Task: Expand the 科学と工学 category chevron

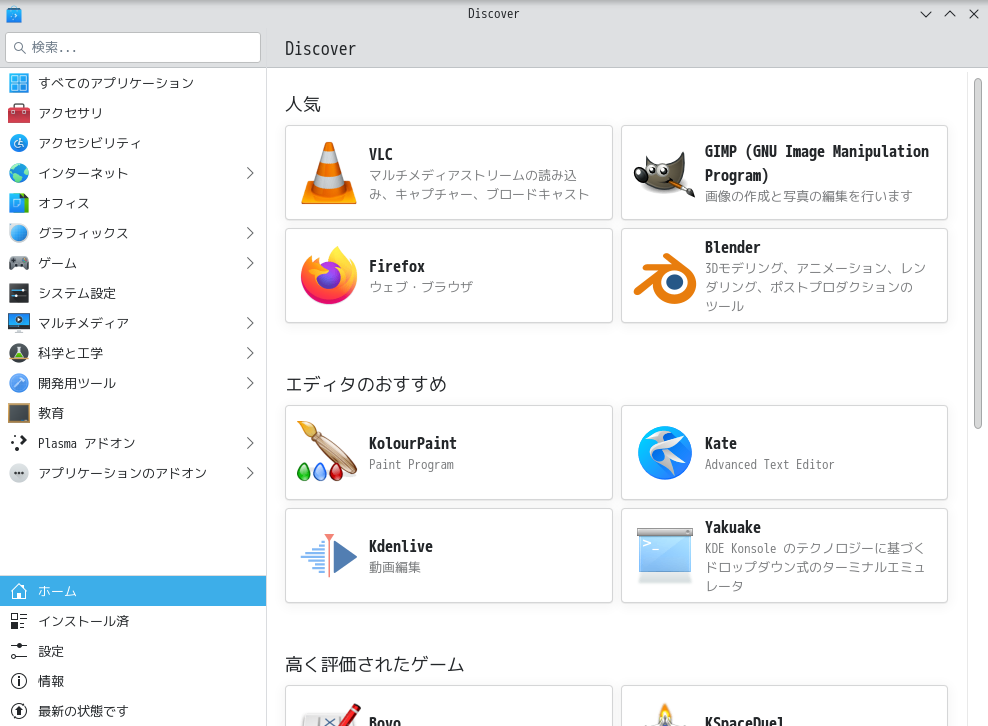Action: click(250, 353)
